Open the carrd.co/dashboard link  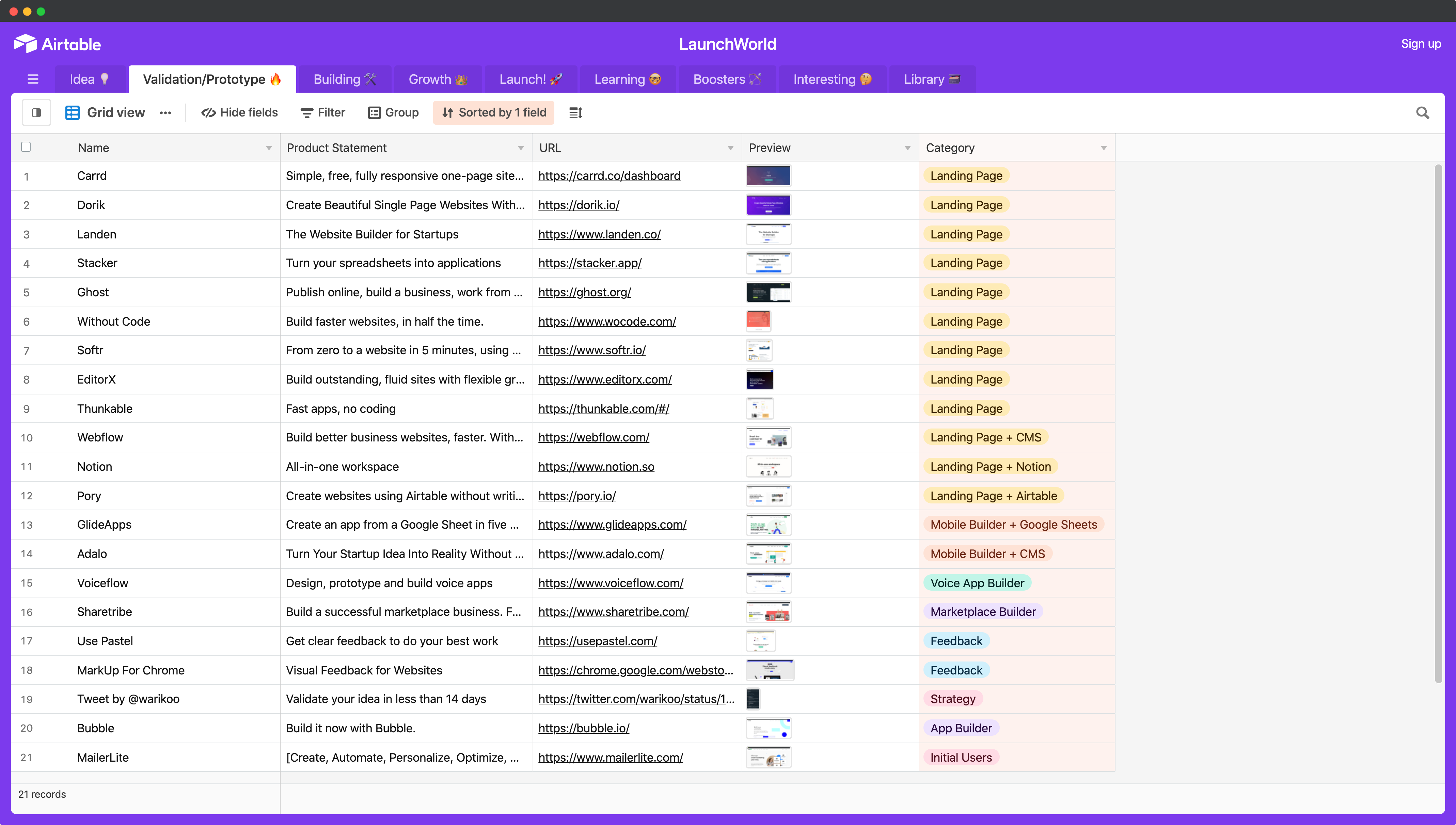(x=610, y=176)
